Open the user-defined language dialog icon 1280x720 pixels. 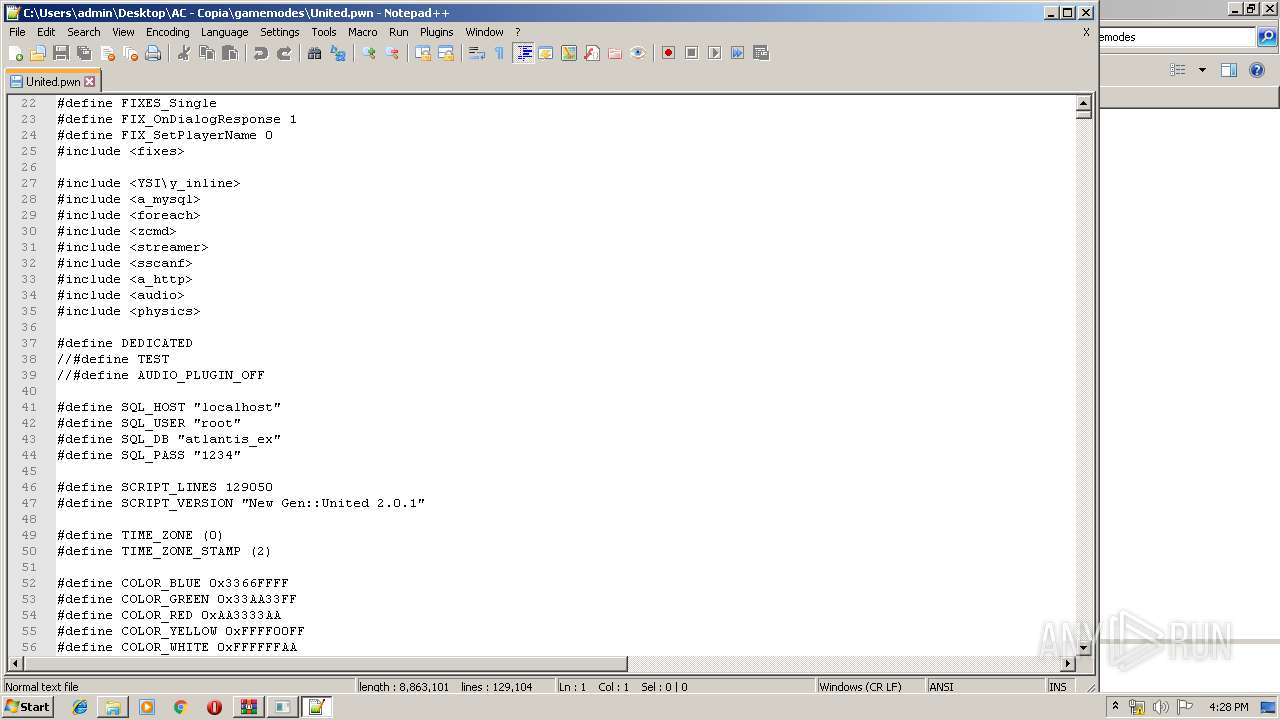(x=546, y=53)
